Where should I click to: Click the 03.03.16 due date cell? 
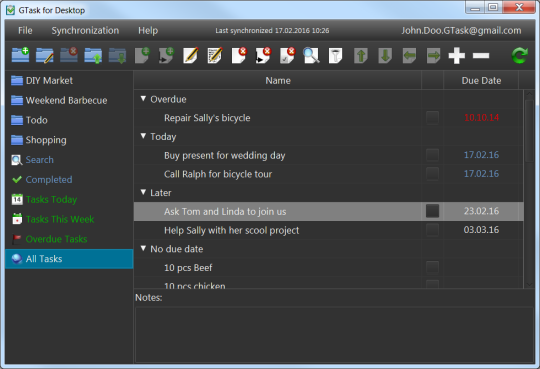481,230
